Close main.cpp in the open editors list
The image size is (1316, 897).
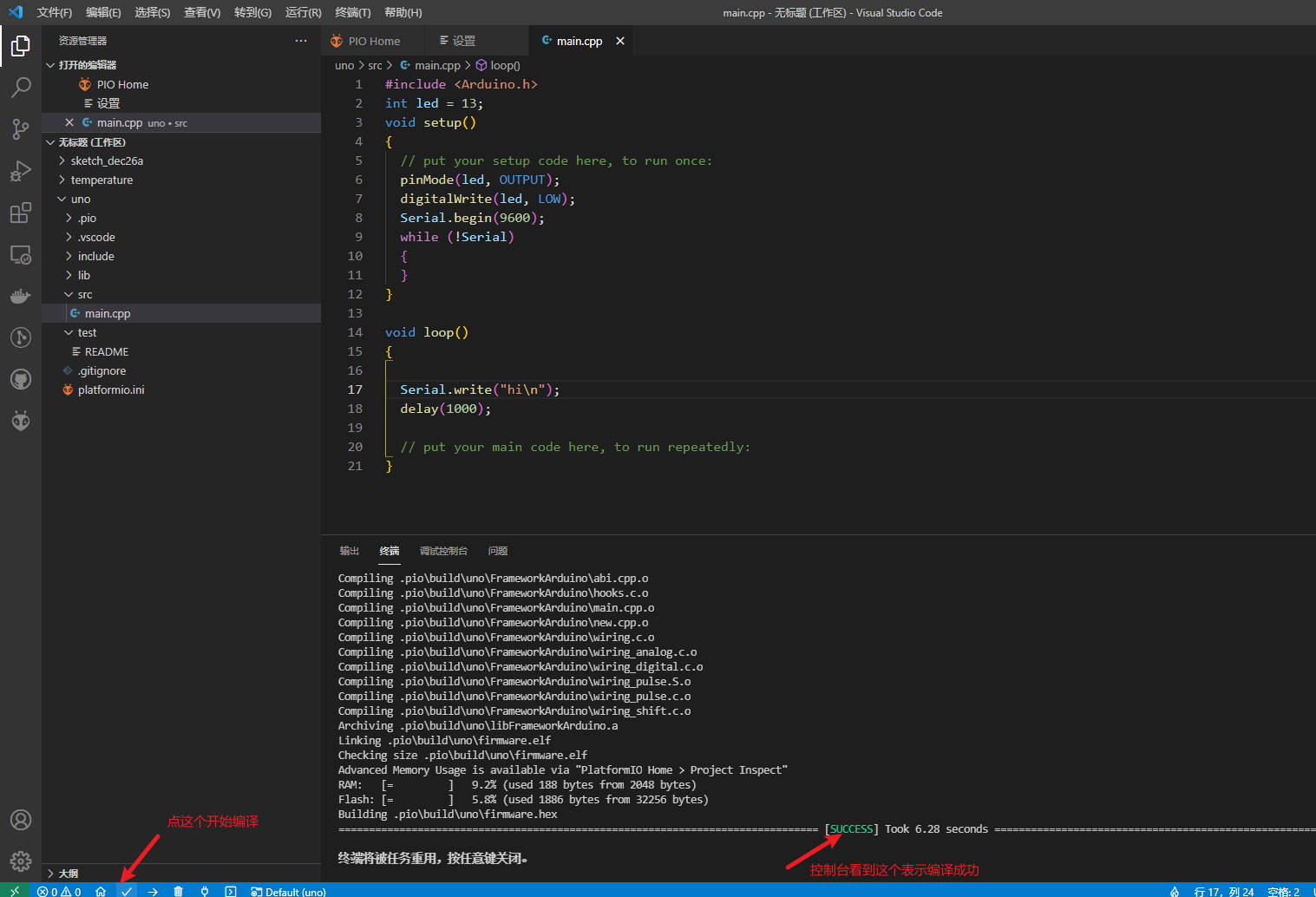[69, 122]
